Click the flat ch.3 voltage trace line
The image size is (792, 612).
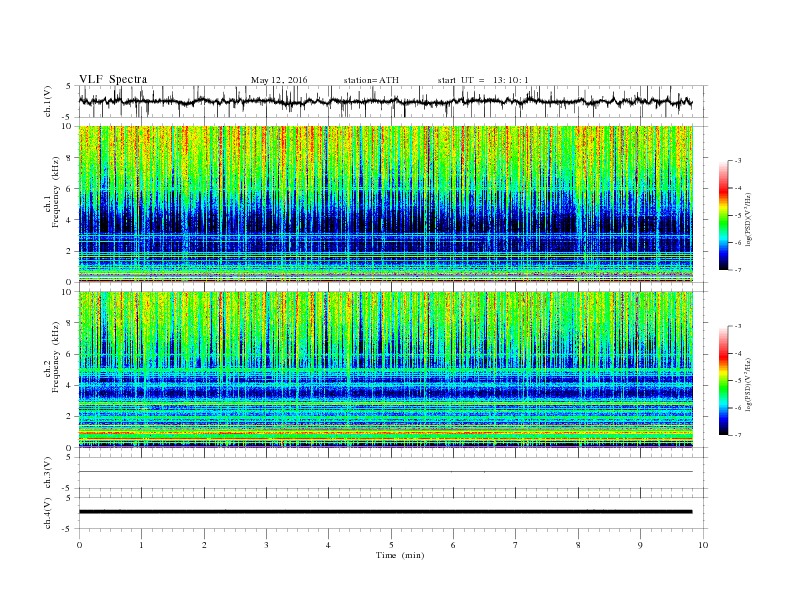click(x=386, y=472)
